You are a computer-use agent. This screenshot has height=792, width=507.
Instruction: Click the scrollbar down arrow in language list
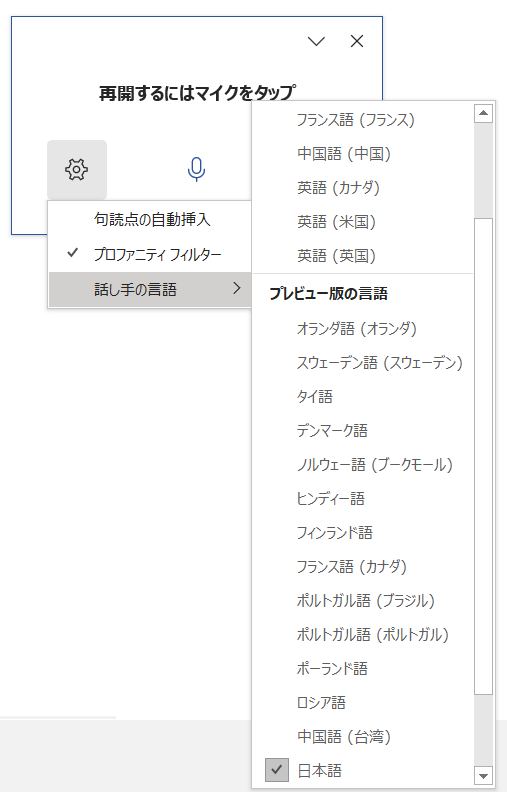(x=484, y=775)
